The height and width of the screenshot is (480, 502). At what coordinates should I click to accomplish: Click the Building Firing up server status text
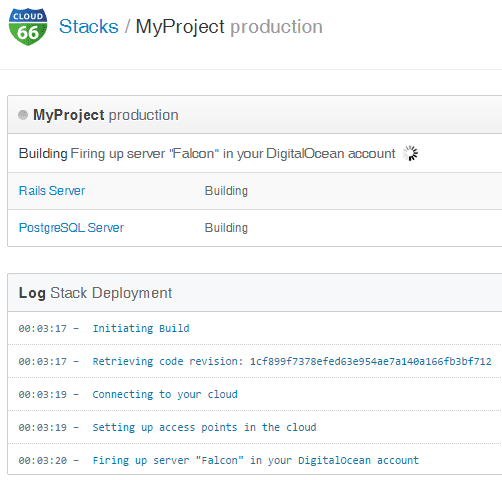point(207,154)
